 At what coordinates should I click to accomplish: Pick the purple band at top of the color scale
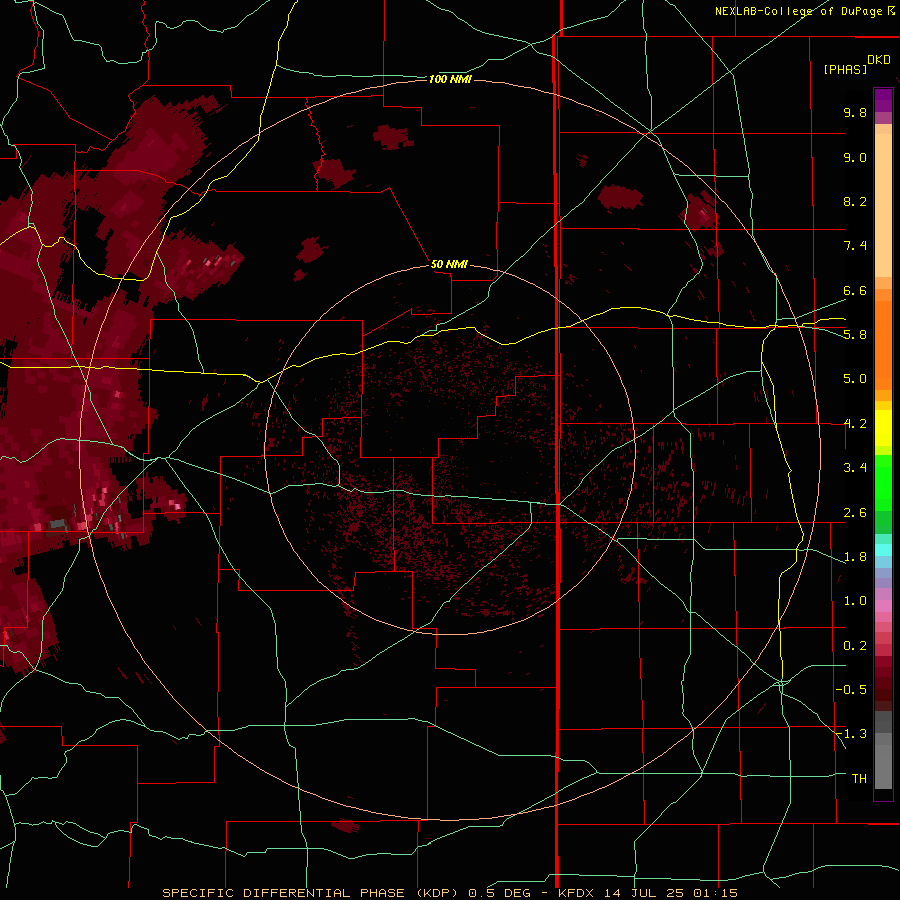click(x=883, y=100)
